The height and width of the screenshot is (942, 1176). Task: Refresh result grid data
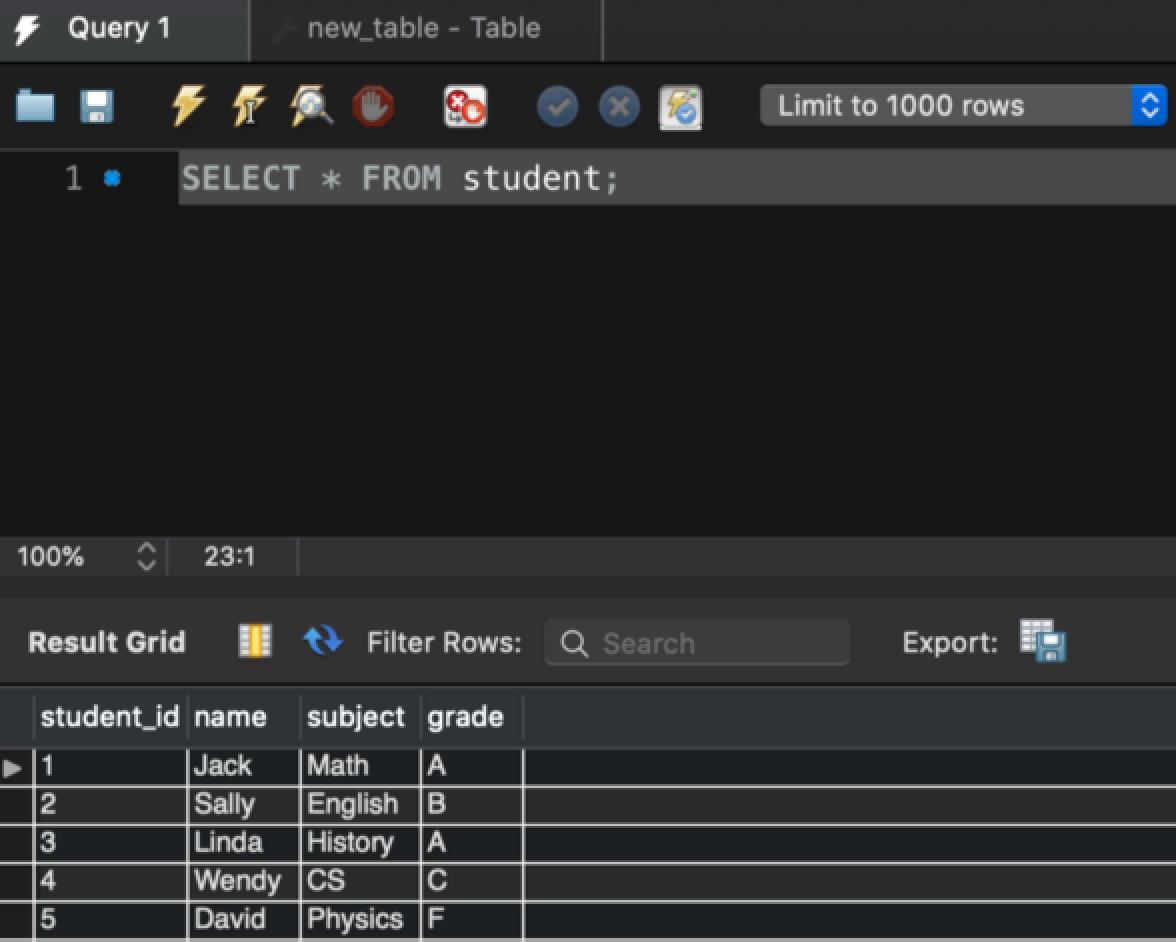322,641
